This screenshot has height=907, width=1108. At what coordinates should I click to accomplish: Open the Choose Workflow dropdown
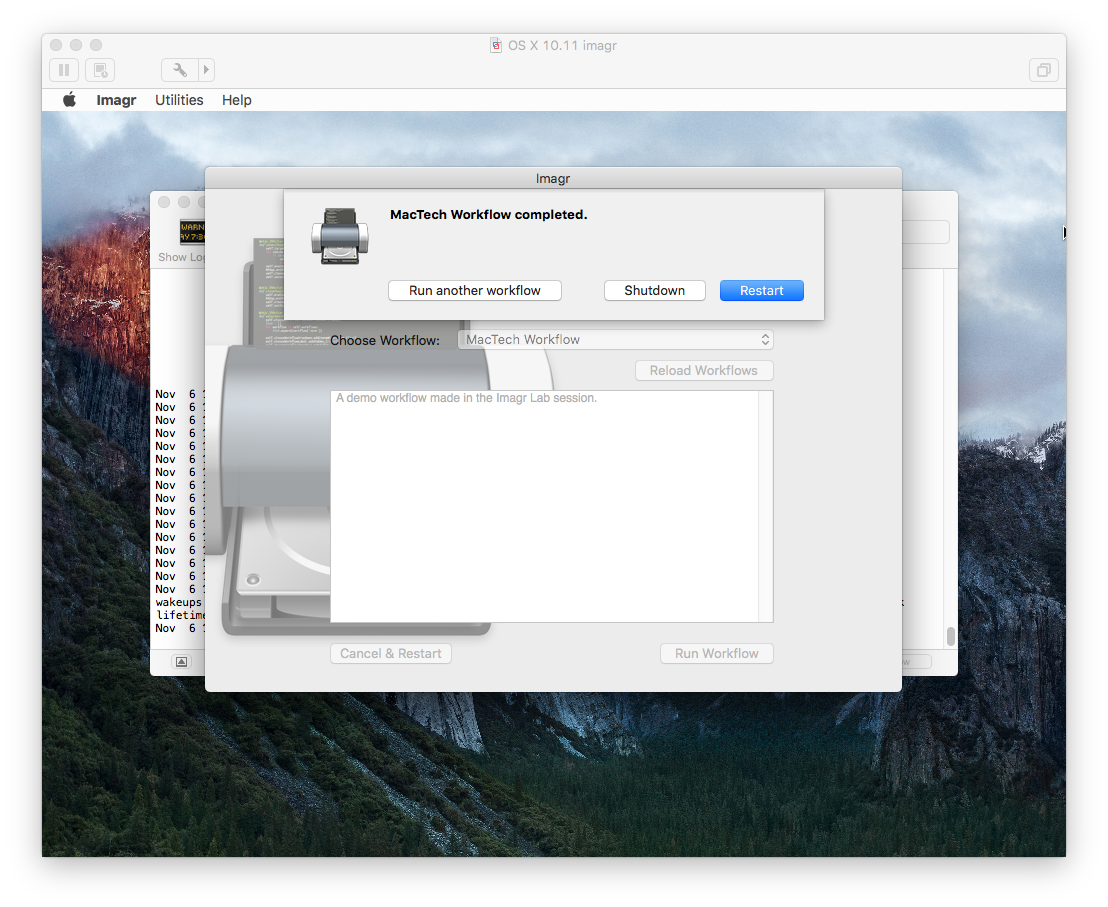coord(615,340)
